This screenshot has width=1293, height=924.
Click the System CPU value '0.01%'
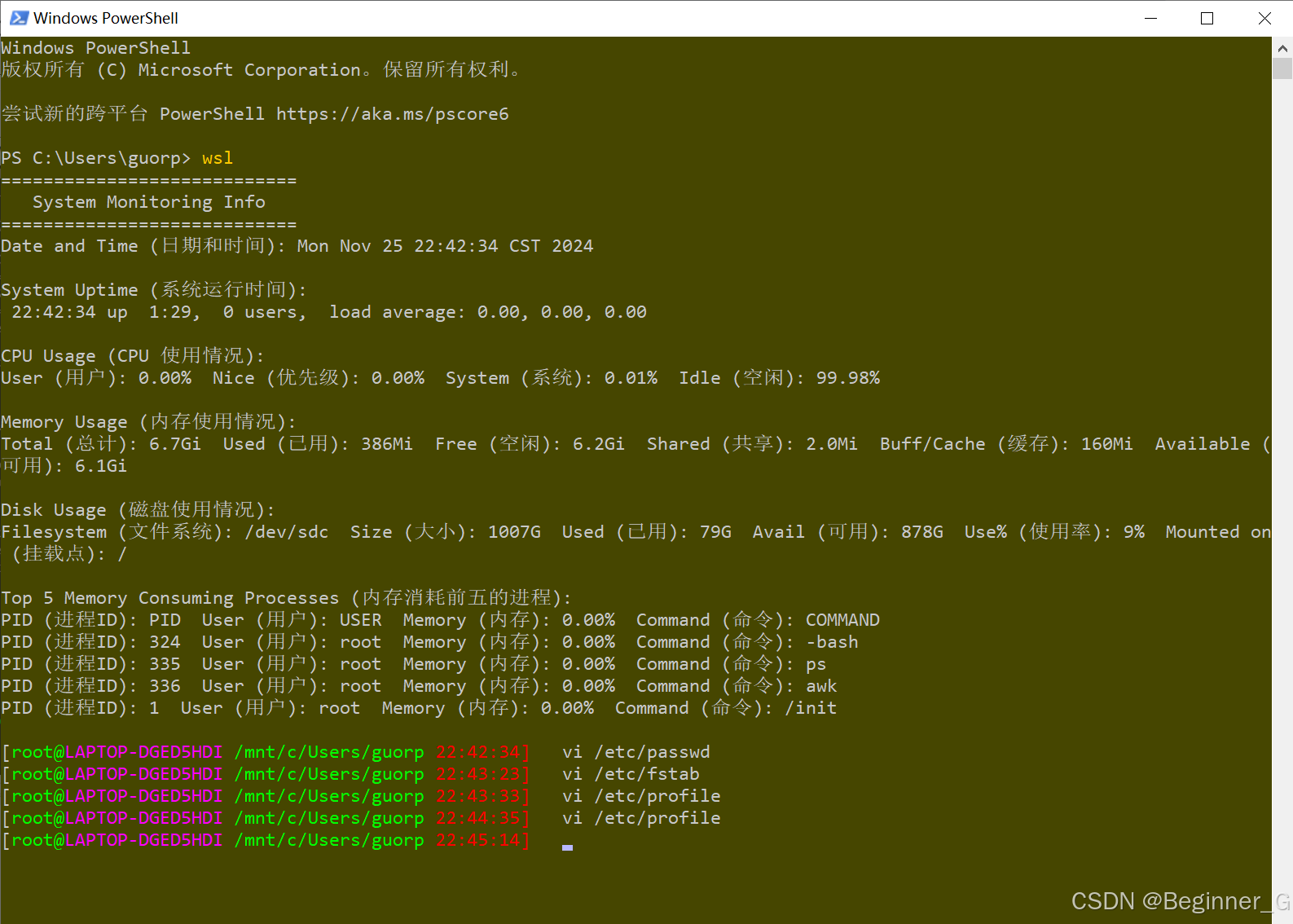click(631, 378)
